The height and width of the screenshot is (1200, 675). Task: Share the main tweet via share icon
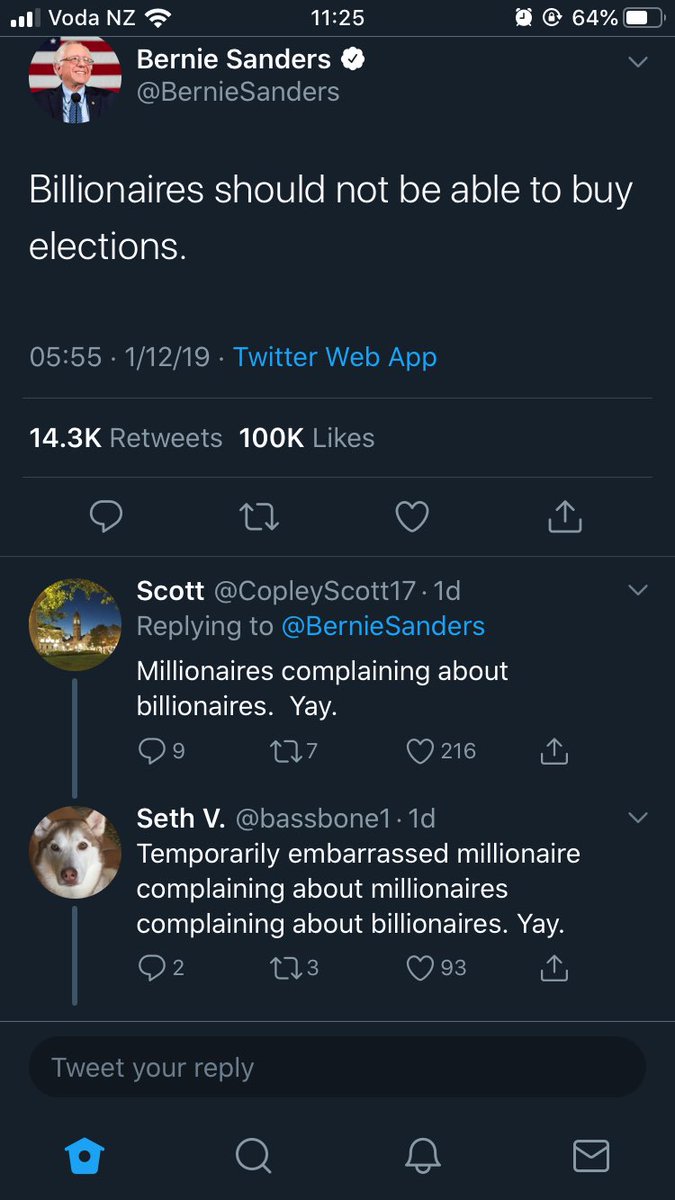pos(565,516)
